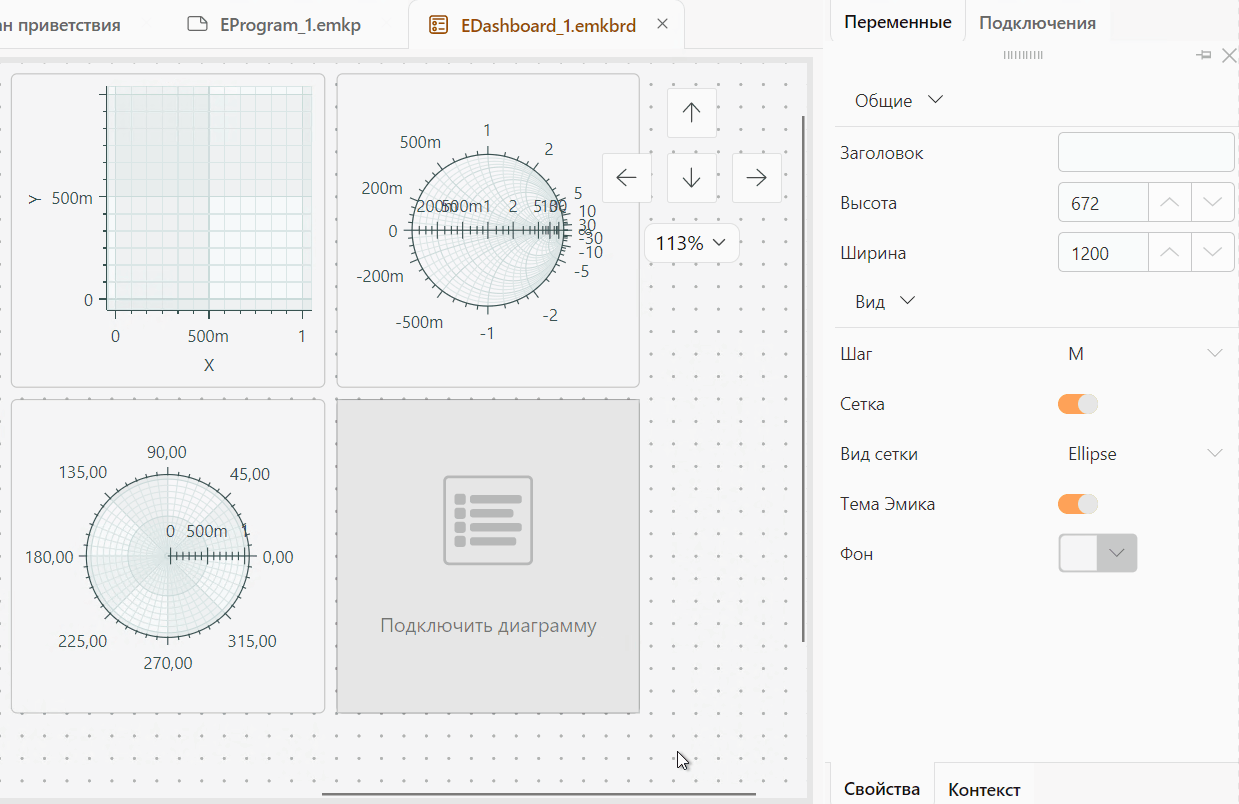
Task: Increase the Ширина value
Action: tap(1169, 253)
